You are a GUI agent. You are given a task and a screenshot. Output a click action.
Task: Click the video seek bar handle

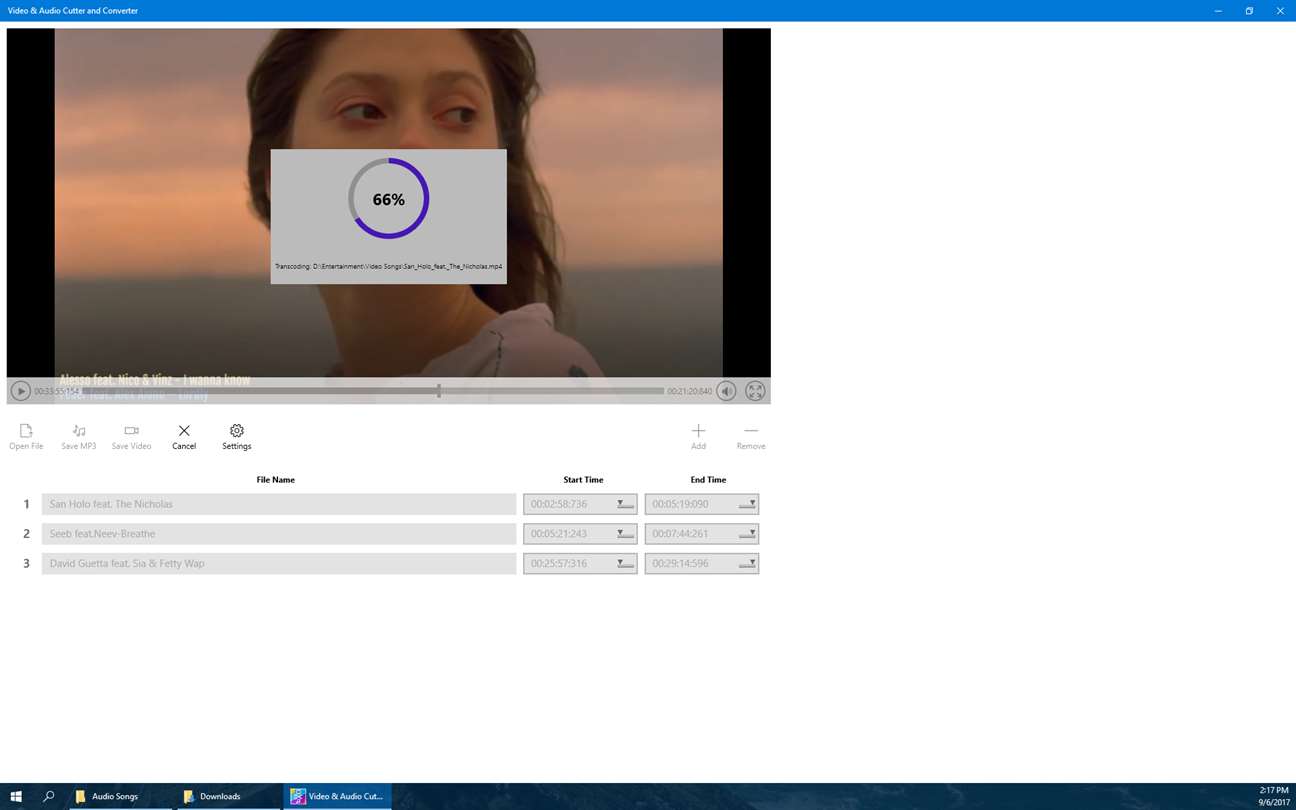439,391
